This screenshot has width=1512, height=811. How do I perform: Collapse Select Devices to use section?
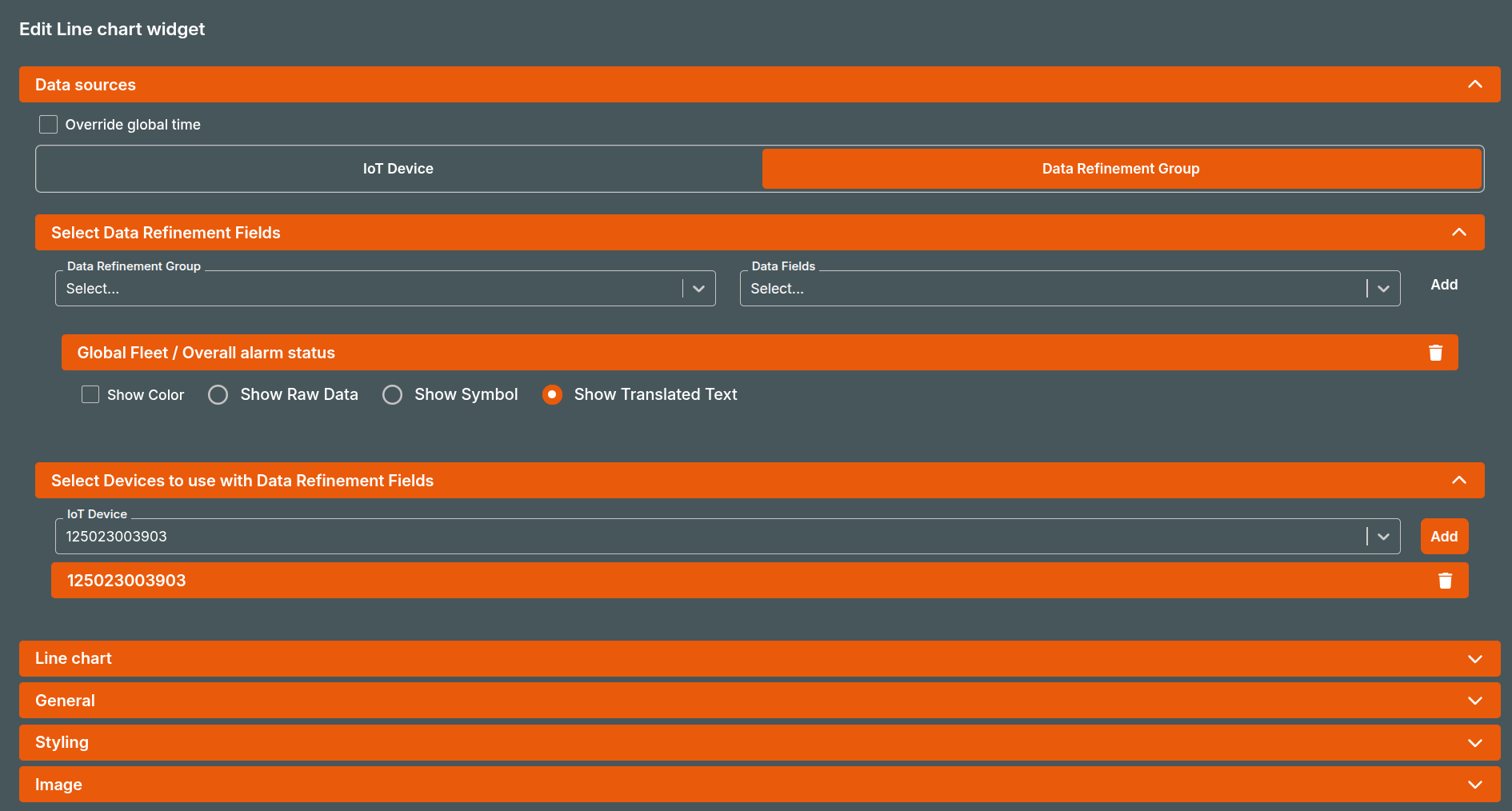(1459, 481)
